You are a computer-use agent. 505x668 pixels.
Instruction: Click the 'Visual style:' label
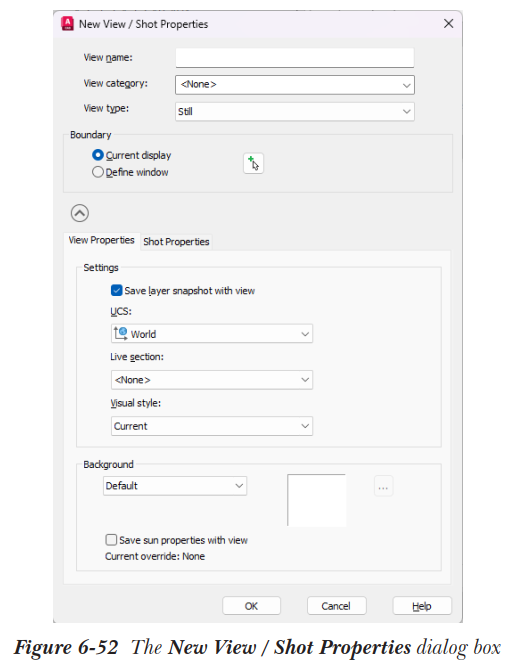[x=136, y=403]
